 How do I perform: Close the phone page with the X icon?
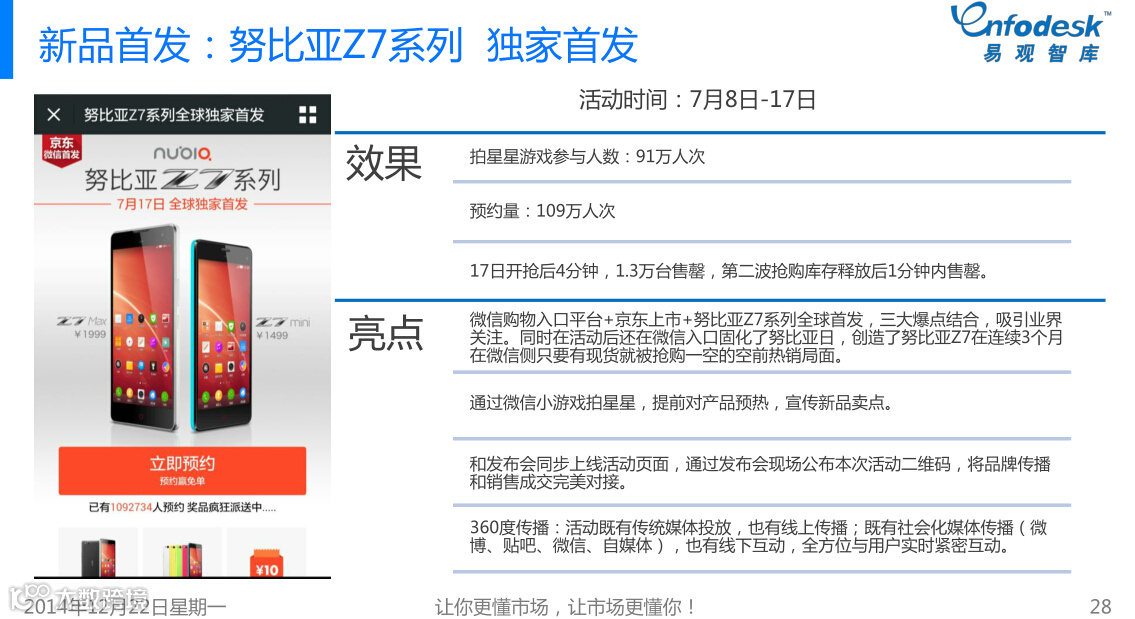[54, 114]
